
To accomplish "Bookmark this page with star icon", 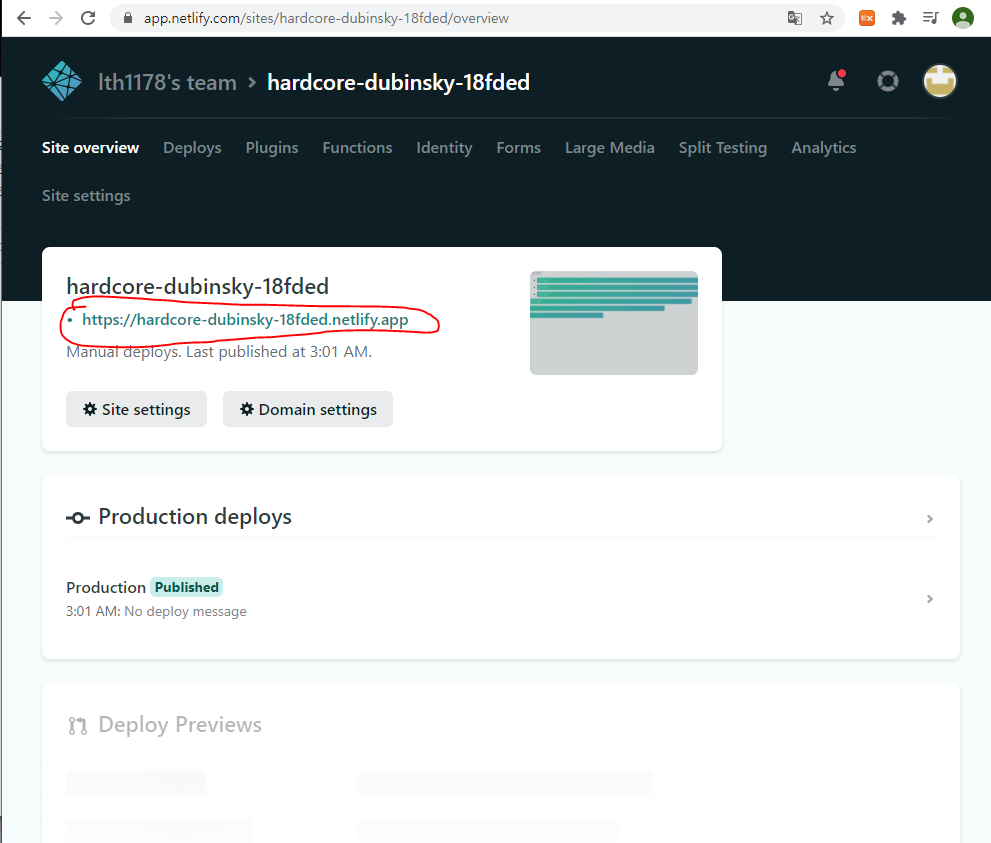I will tap(827, 18).
